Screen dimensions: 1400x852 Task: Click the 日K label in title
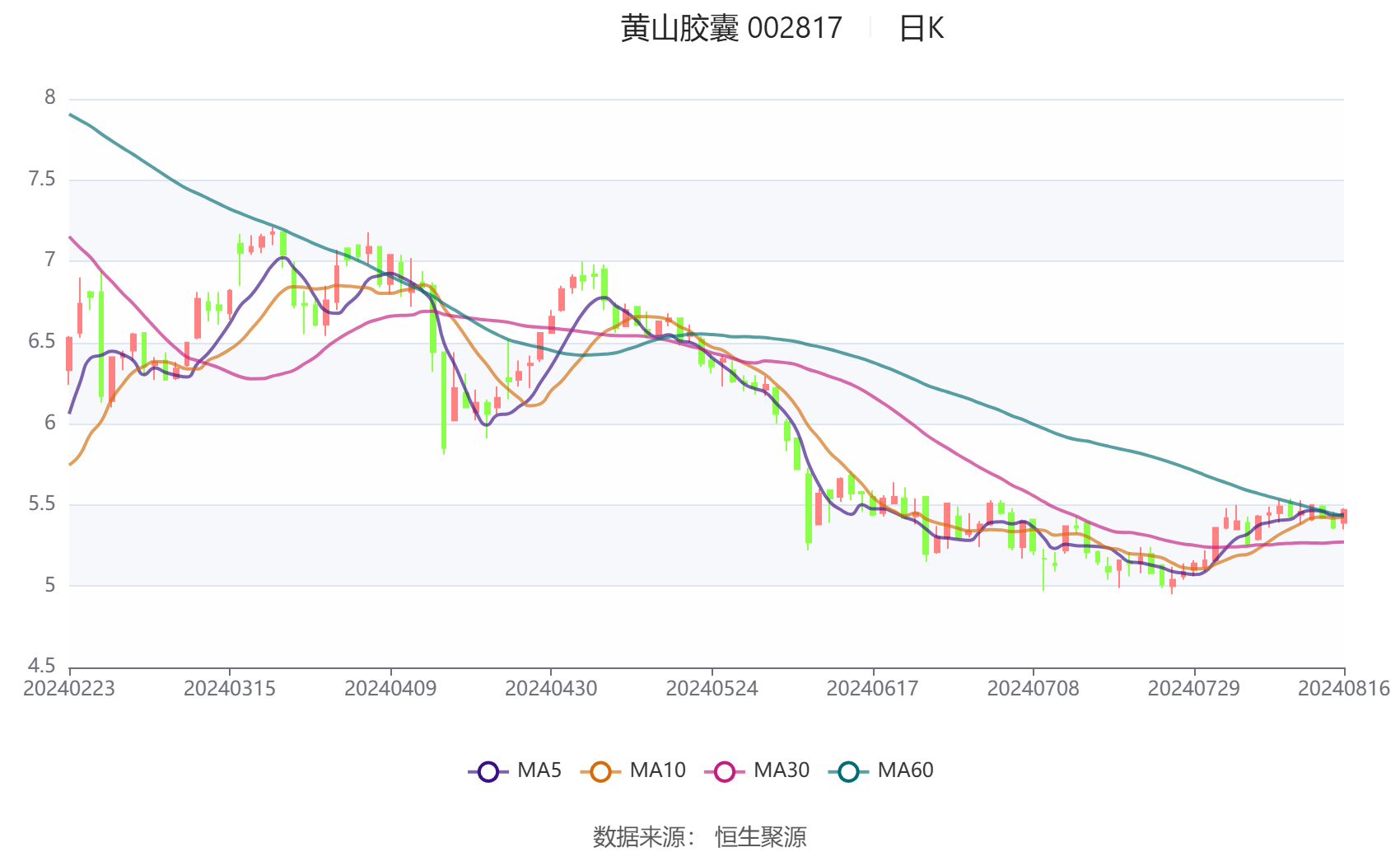pyautogui.click(x=921, y=28)
